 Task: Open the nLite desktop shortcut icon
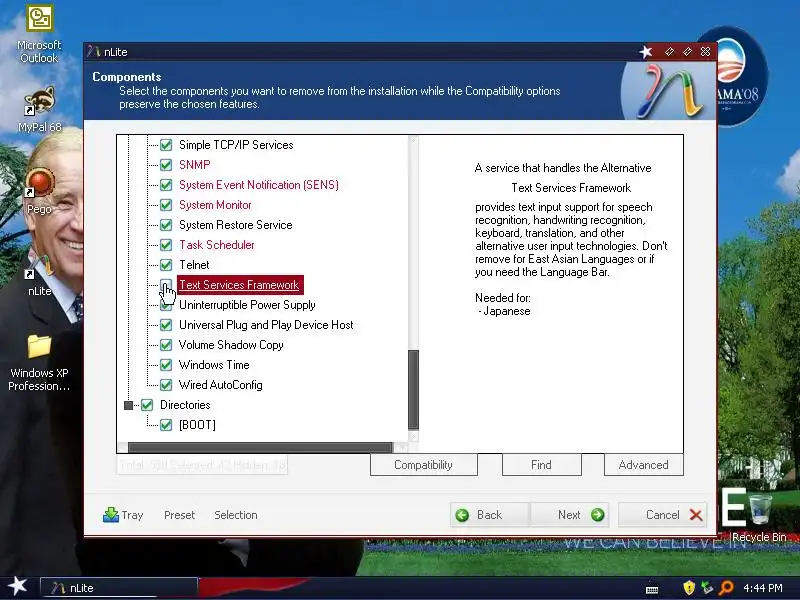39,276
